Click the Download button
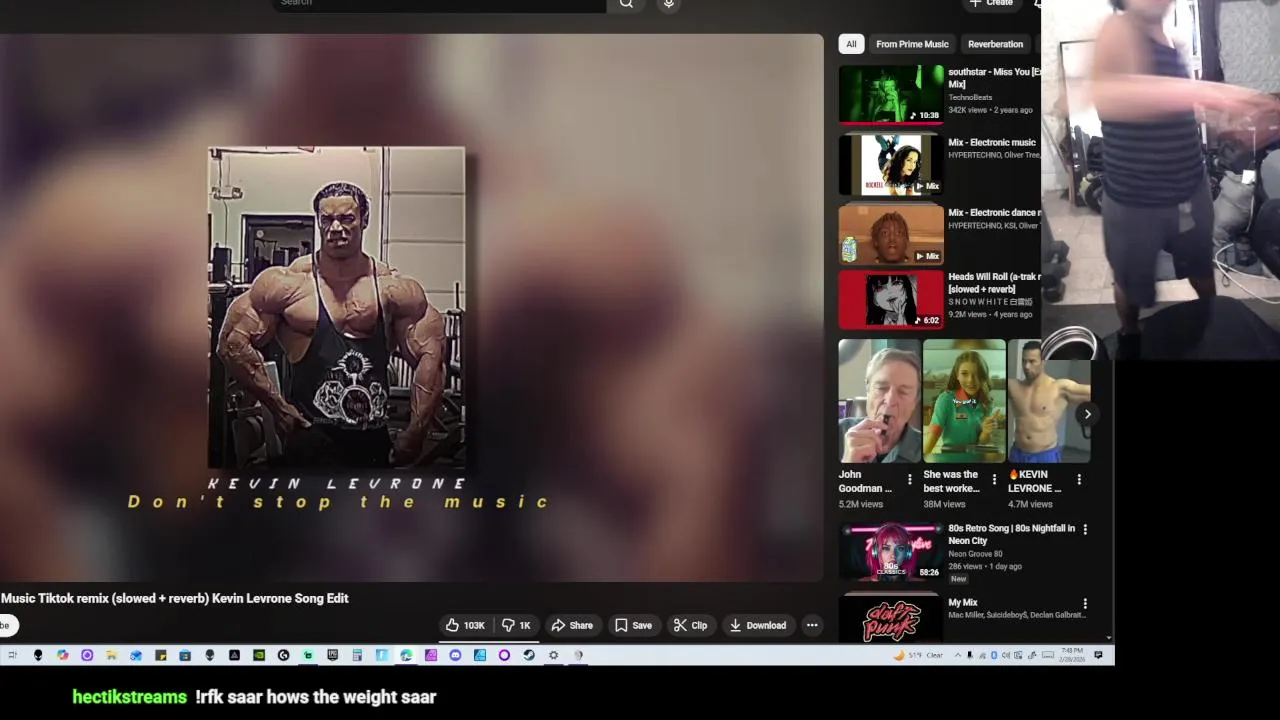Viewport: 1280px width, 720px height. click(x=758, y=625)
